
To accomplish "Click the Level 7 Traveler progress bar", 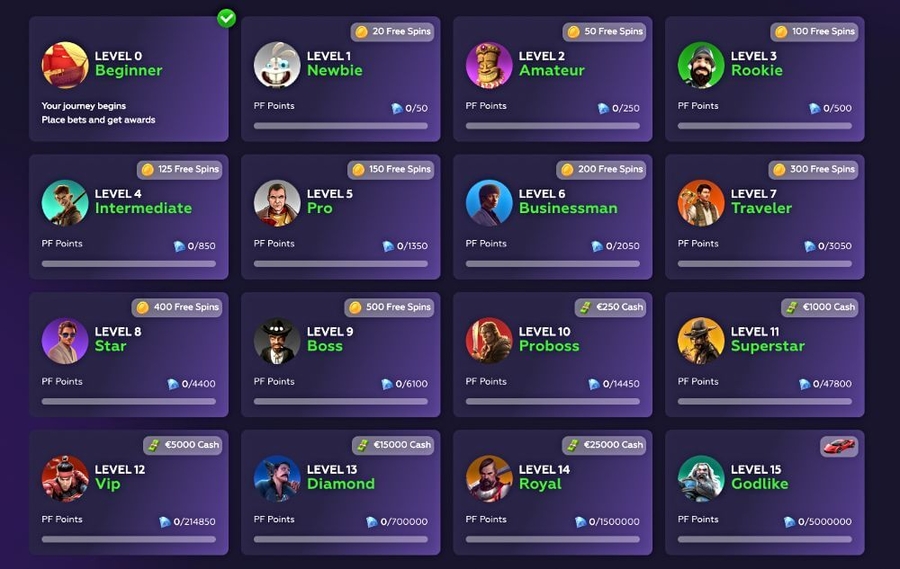I will pyautogui.click(x=765, y=264).
